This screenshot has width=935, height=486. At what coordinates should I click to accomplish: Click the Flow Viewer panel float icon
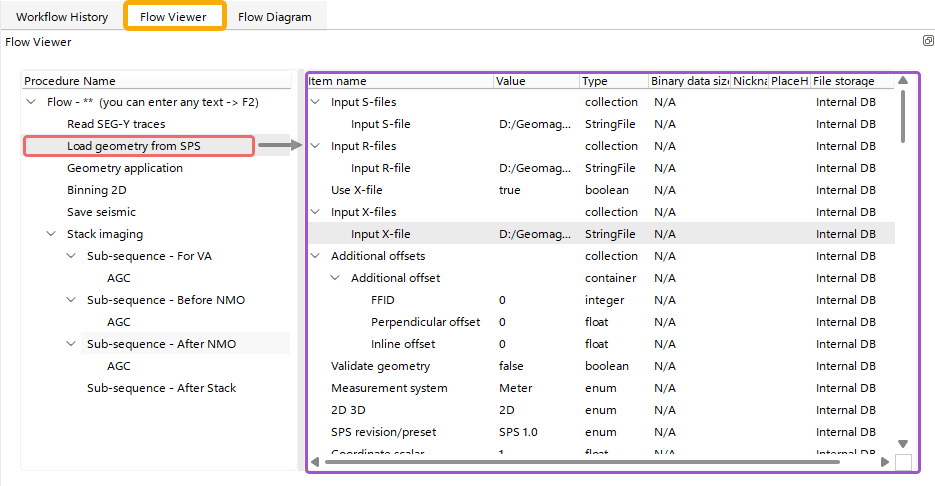(x=928, y=41)
